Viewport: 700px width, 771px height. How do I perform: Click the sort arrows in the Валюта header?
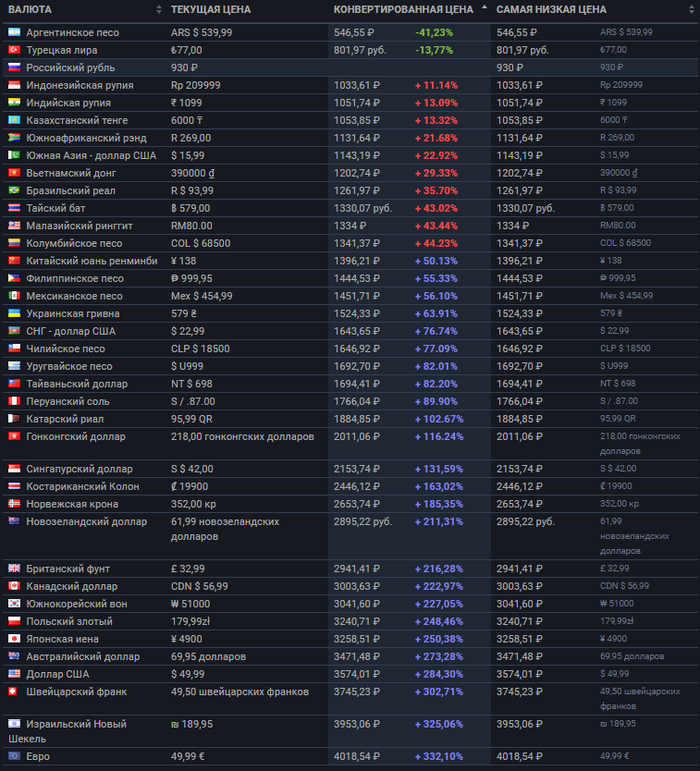tap(158, 9)
